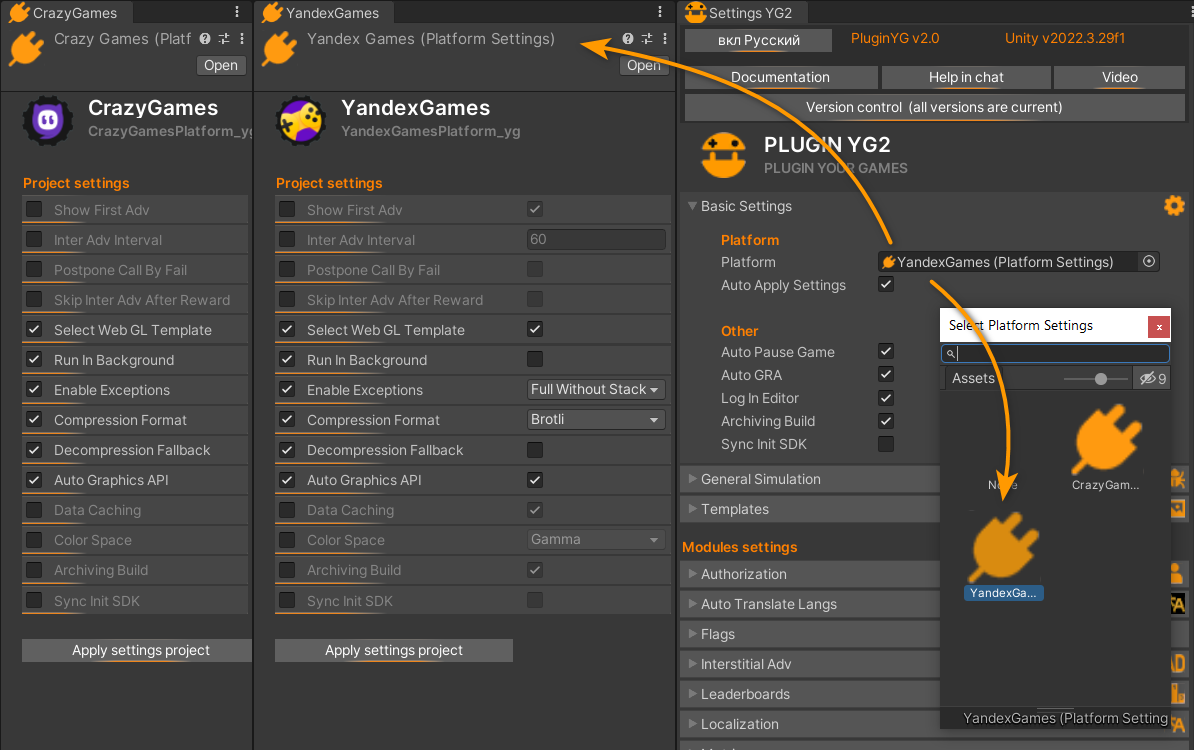1194x750 pixels.
Task: Expand the Leaderboards module
Action: 692,694
